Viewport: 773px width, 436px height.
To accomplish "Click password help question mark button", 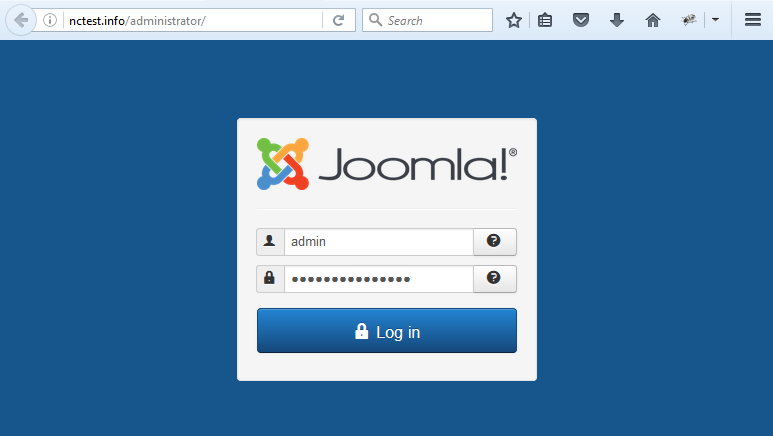I will tap(494, 279).
